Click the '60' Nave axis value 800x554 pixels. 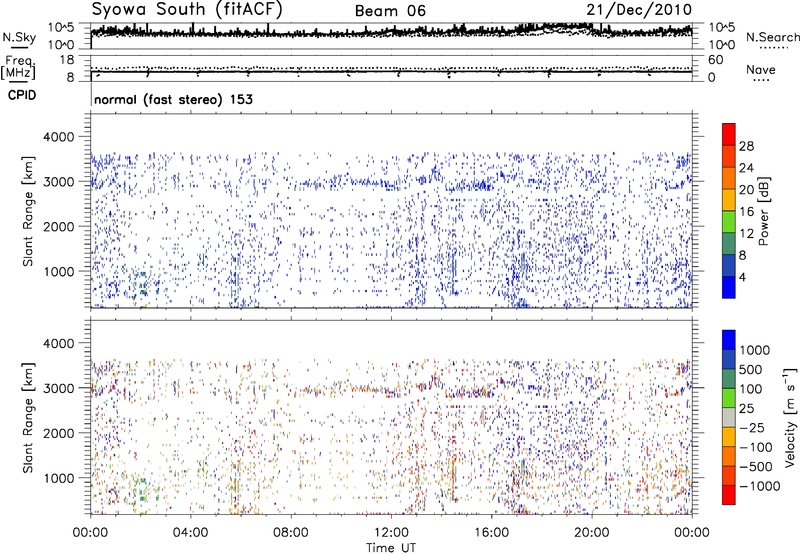(715, 60)
